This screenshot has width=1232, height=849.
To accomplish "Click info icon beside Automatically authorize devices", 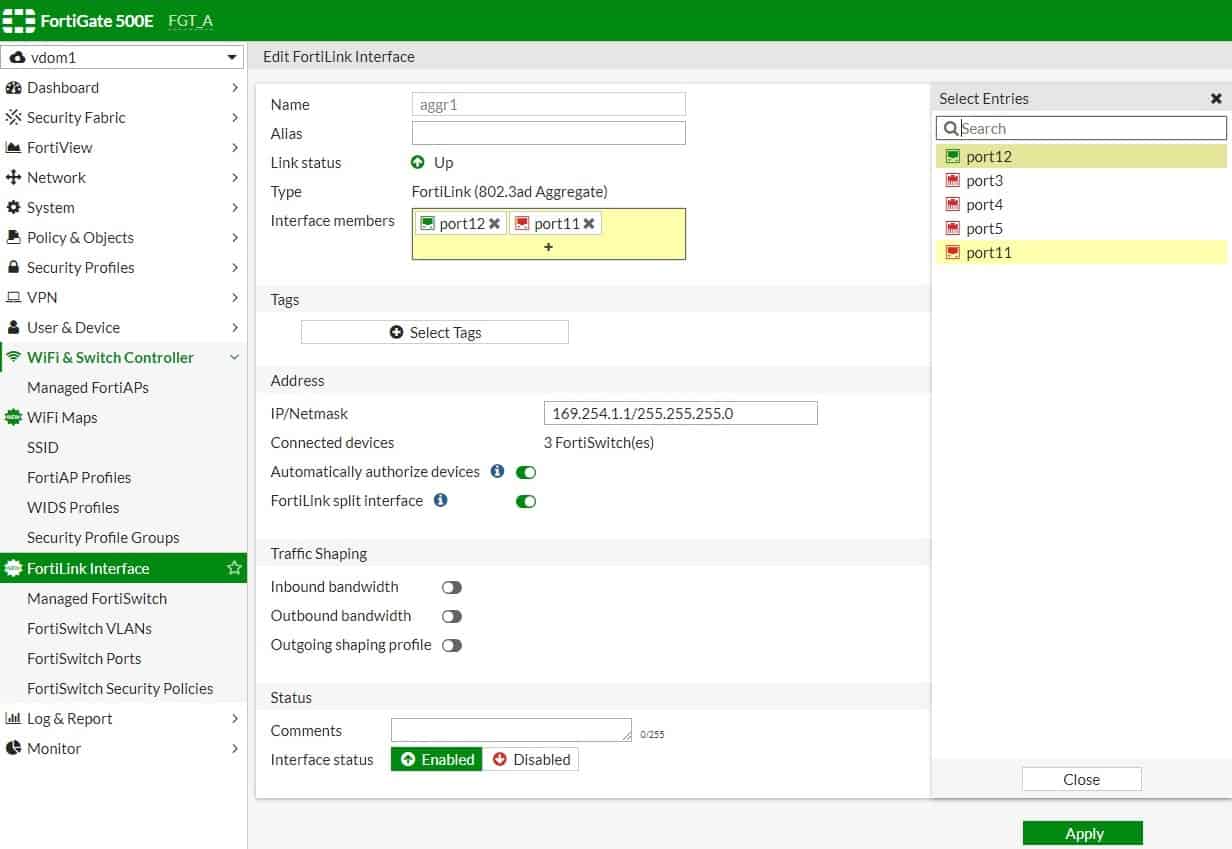I will point(497,471).
